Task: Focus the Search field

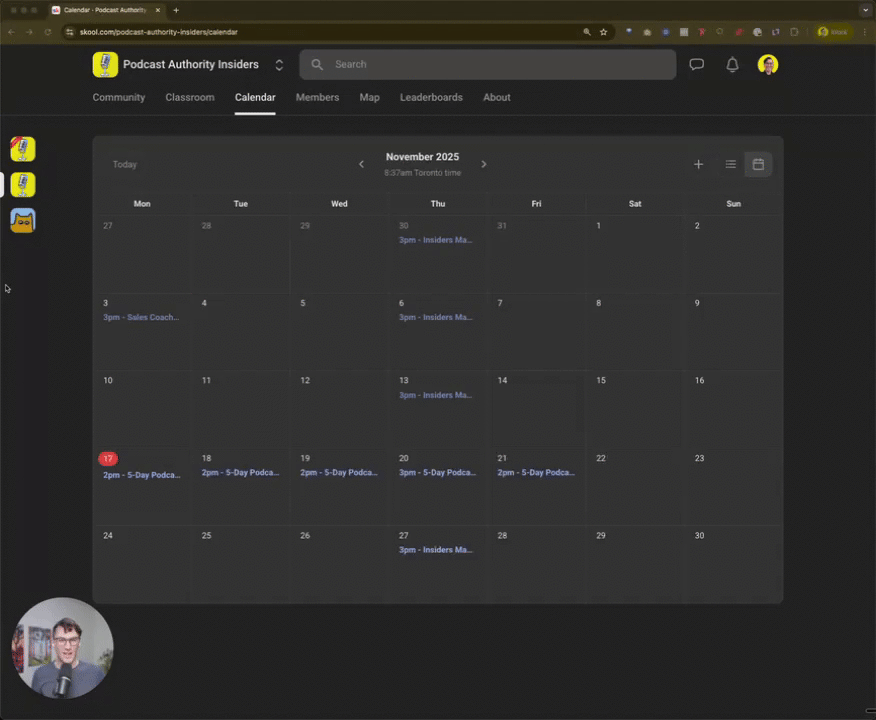Action: [x=488, y=64]
